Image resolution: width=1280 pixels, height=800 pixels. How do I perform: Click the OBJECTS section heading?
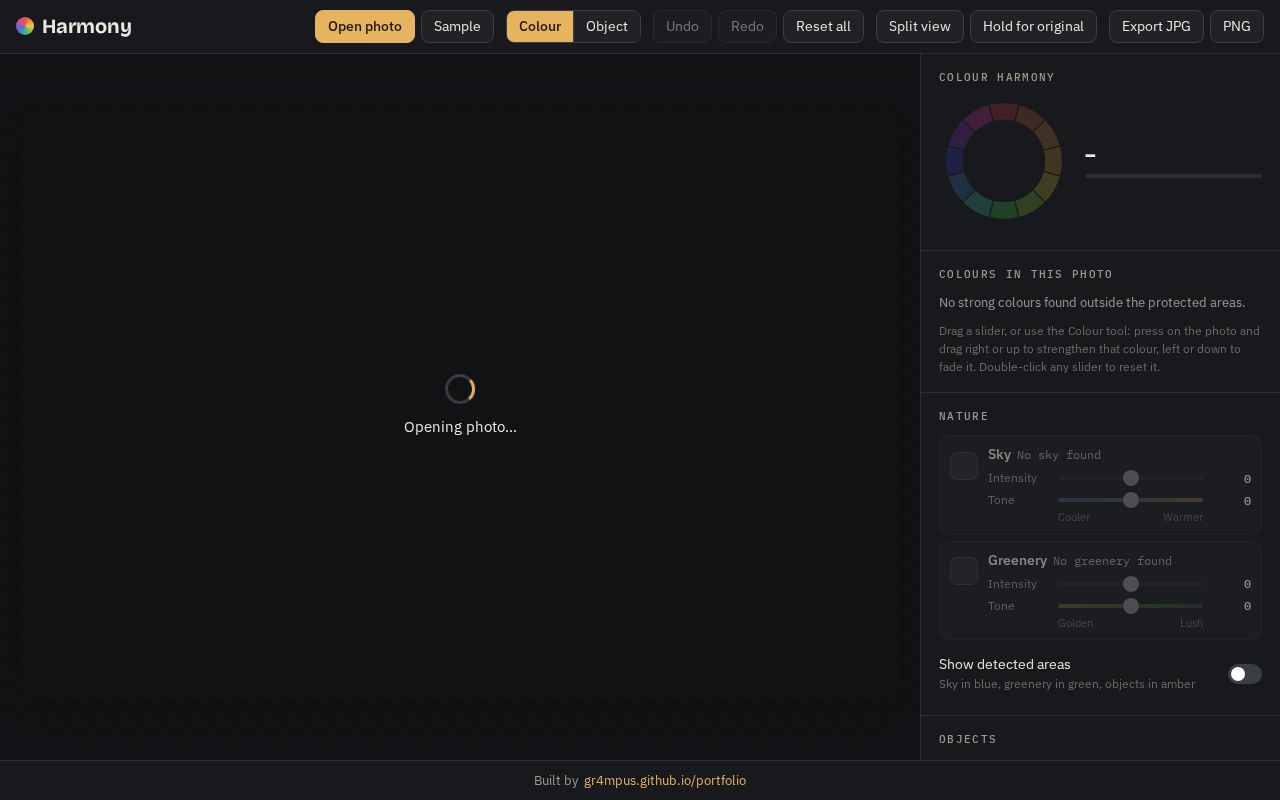[x=968, y=739]
